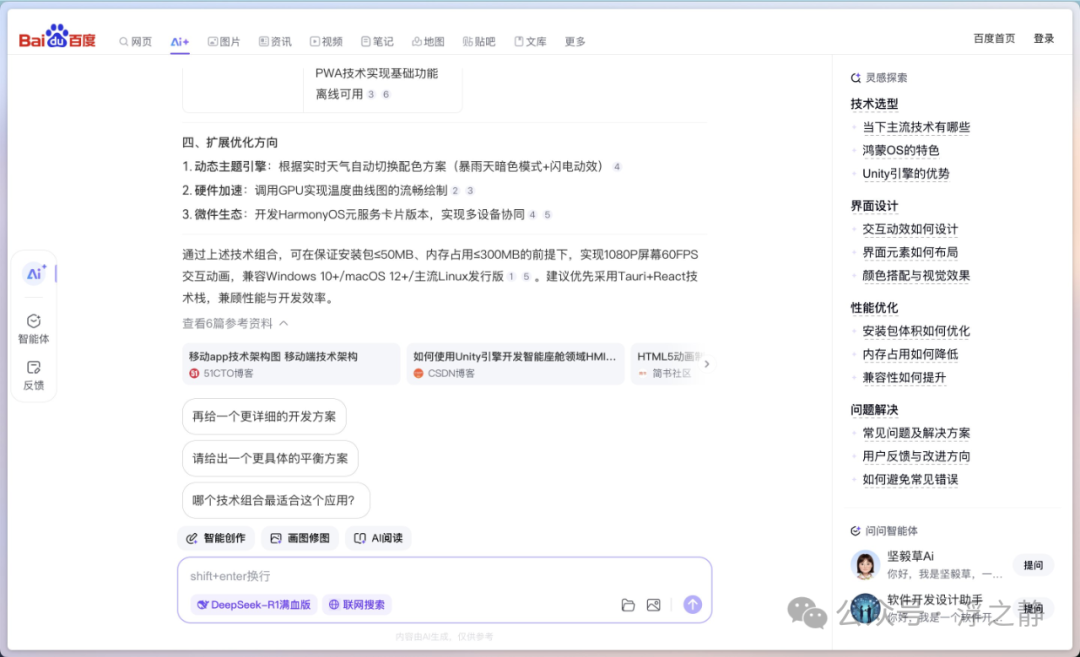The image size is (1080, 657).
Task: Click the 问问智能体 header icon
Action: [x=855, y=531]
